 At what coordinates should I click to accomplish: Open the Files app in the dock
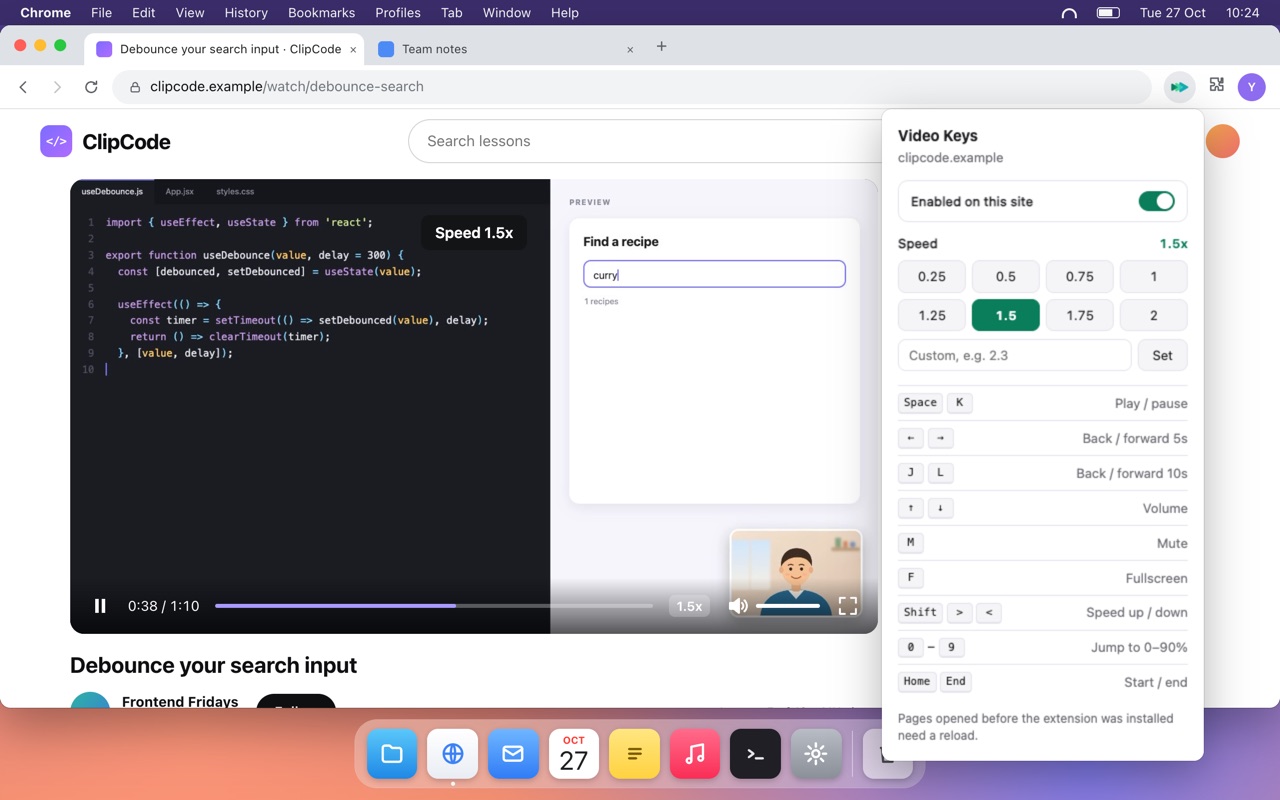pos(392,754)
